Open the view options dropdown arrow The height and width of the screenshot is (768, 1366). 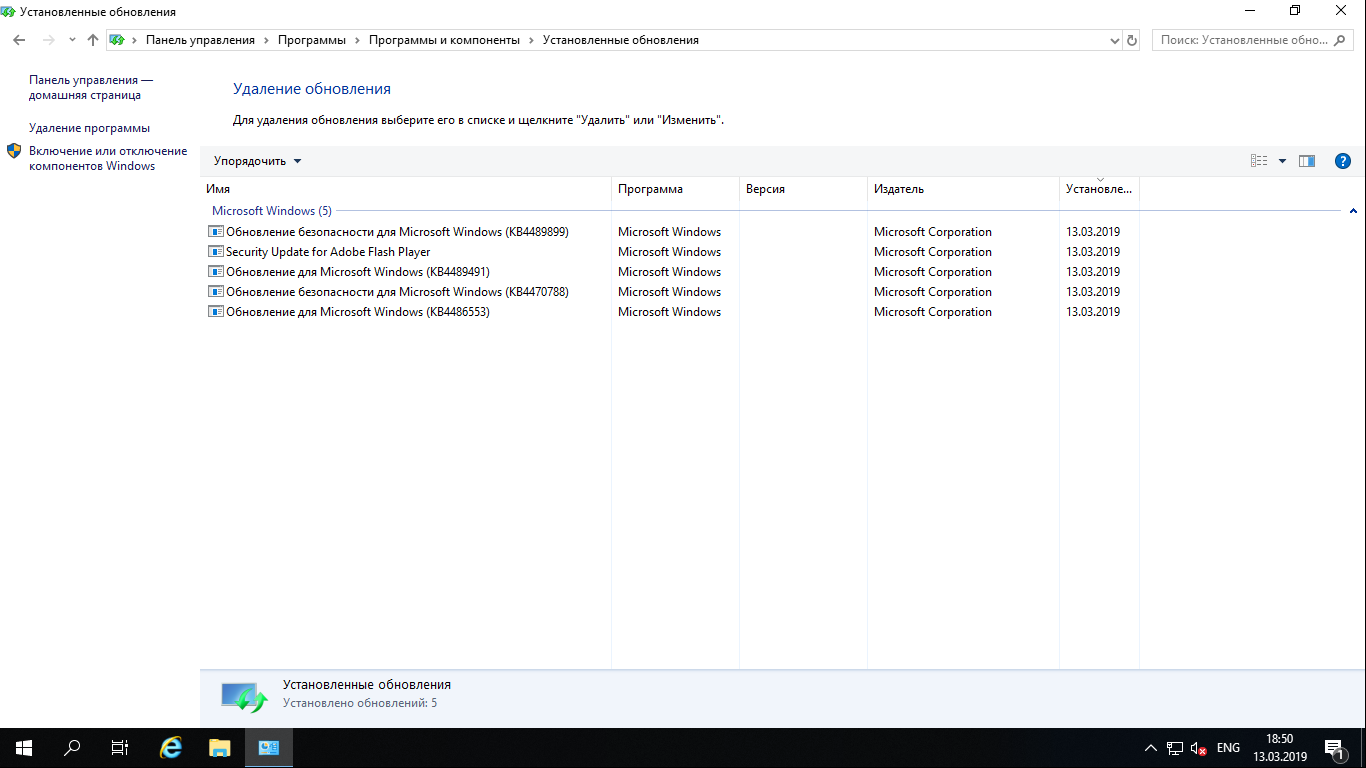1282,161
